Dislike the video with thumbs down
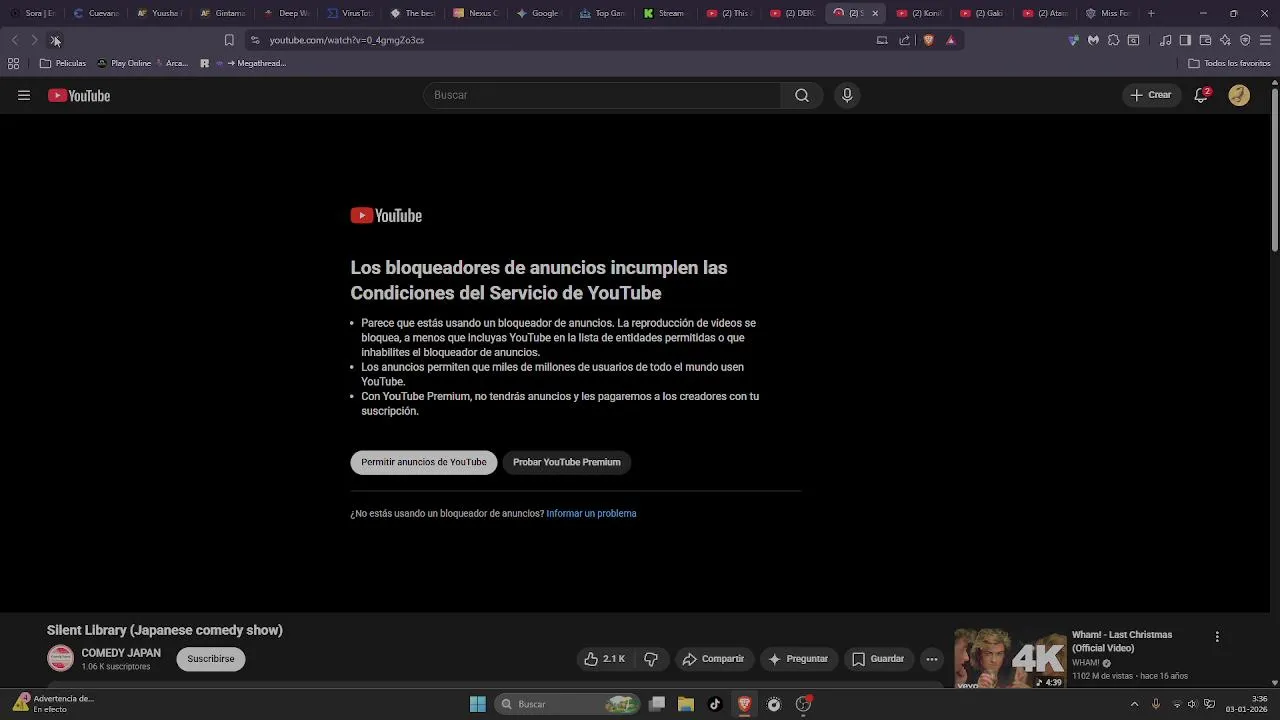 [x=651, y=659]
